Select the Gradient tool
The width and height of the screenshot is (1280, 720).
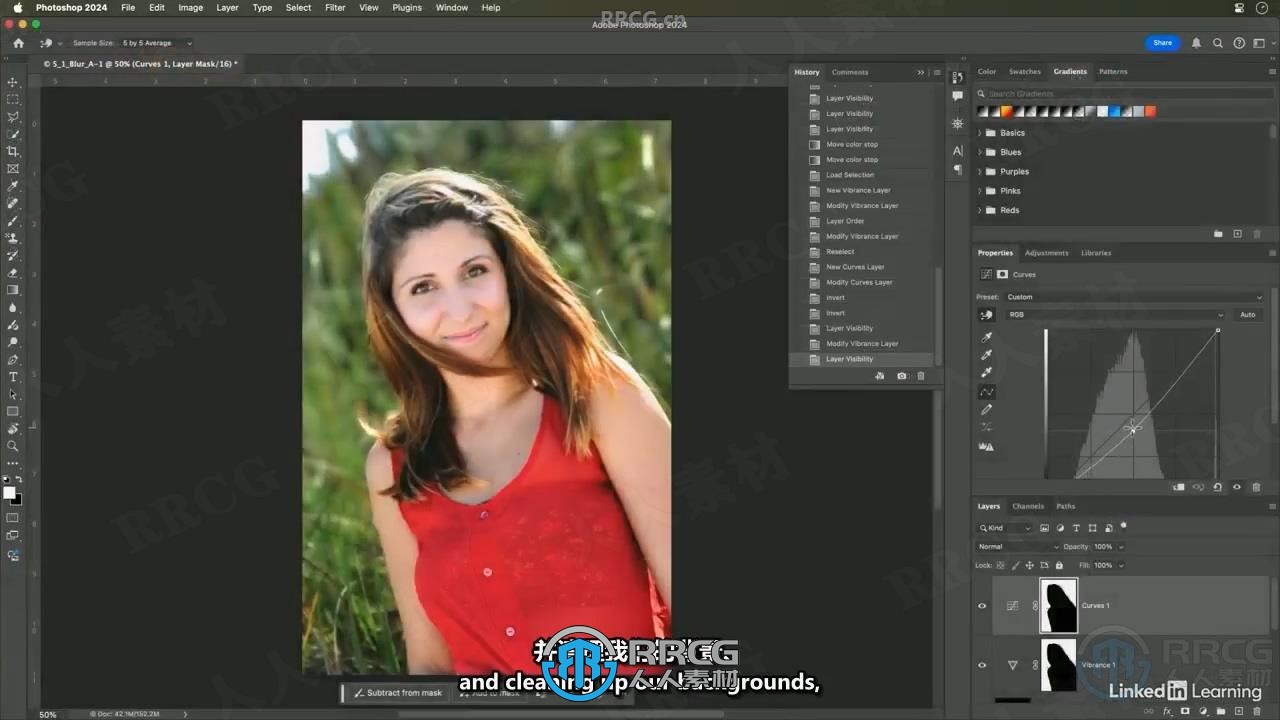pyautogui.click(x=13, y=290)
